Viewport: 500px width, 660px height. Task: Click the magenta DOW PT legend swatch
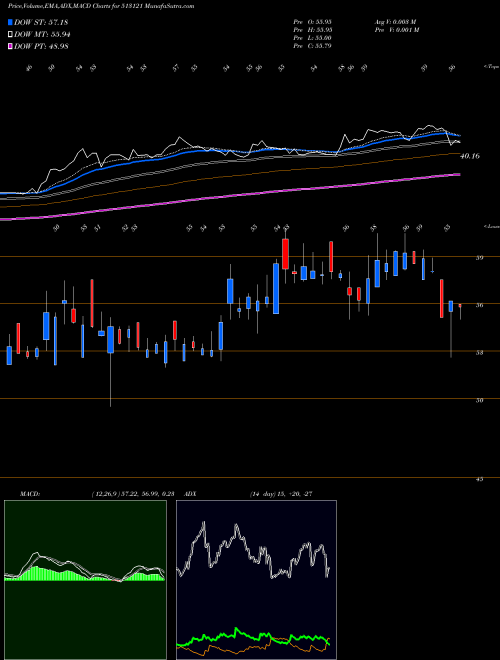[x=11, y=46]
